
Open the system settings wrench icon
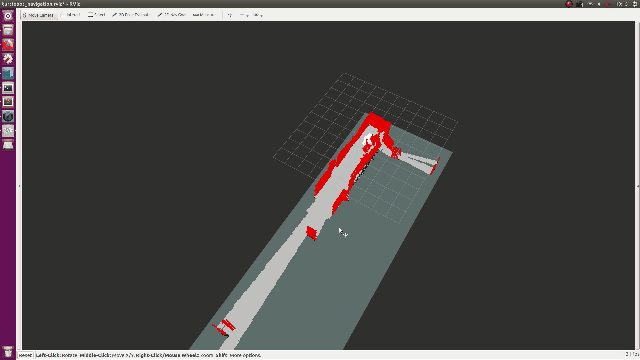(x=8, y=59)
